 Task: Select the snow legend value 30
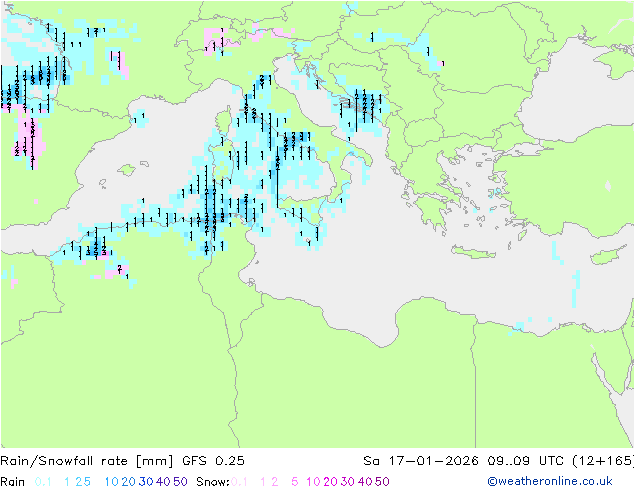click(x=348, y=482)
